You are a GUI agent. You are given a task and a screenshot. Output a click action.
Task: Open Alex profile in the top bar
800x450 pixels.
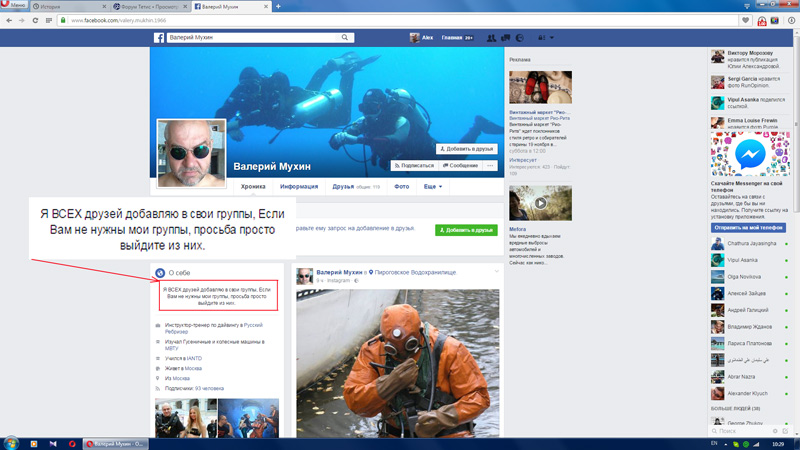click(x=421, y=38)
